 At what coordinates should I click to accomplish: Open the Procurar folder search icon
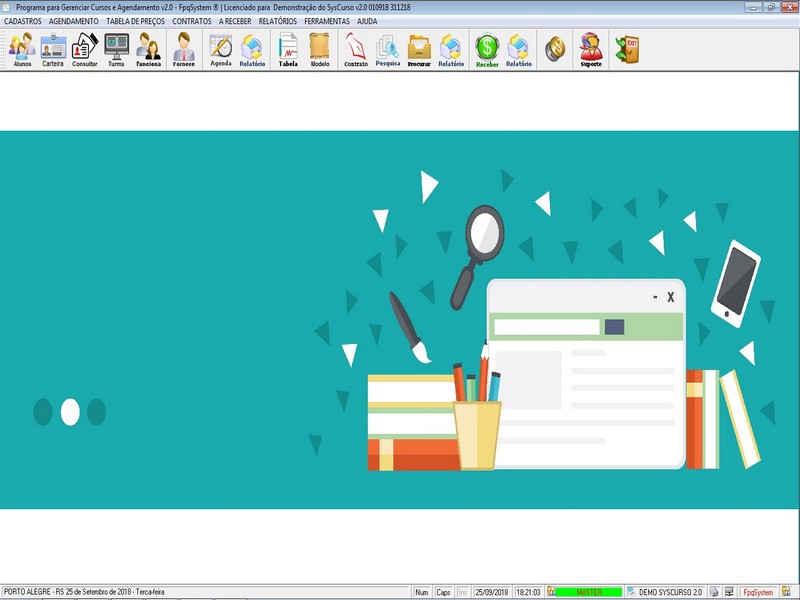coord(419,49)
